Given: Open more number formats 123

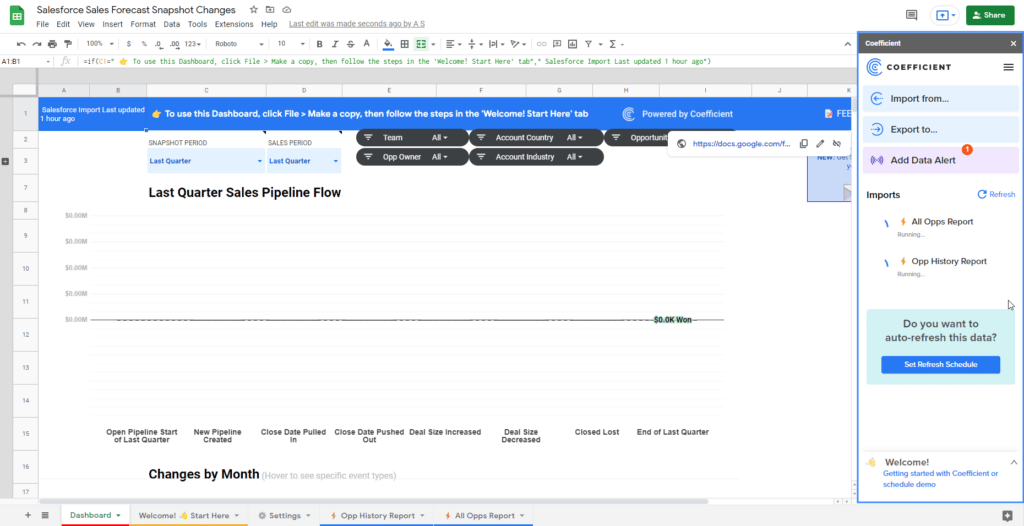Looking at the screenshot, I should tap(193, 44).
